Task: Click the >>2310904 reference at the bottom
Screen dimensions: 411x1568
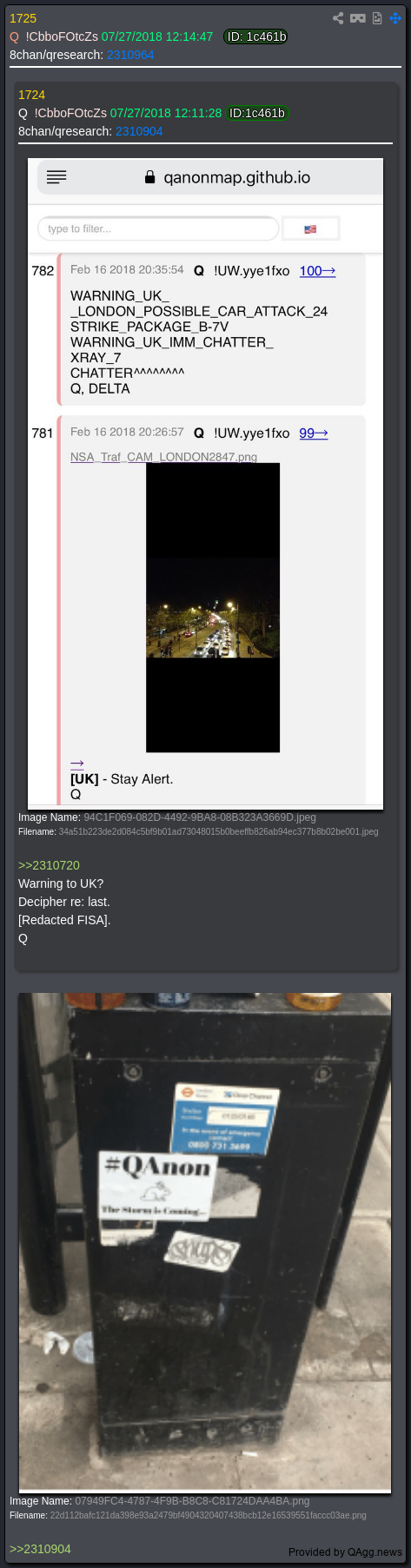Action: tap(40, 1549)
